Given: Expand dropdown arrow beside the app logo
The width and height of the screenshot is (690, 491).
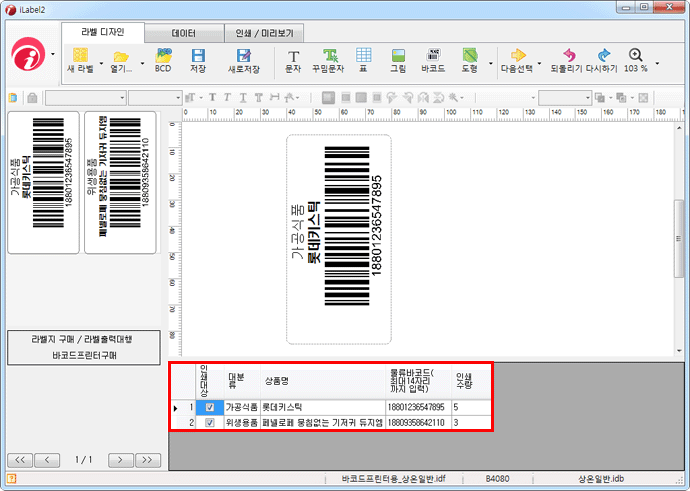Looking at the screenshot, I should point(53,55).
